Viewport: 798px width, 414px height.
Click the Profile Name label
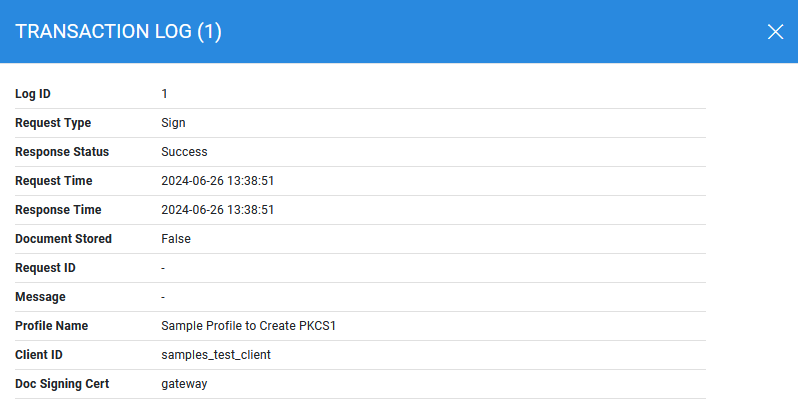coord(51,326)
